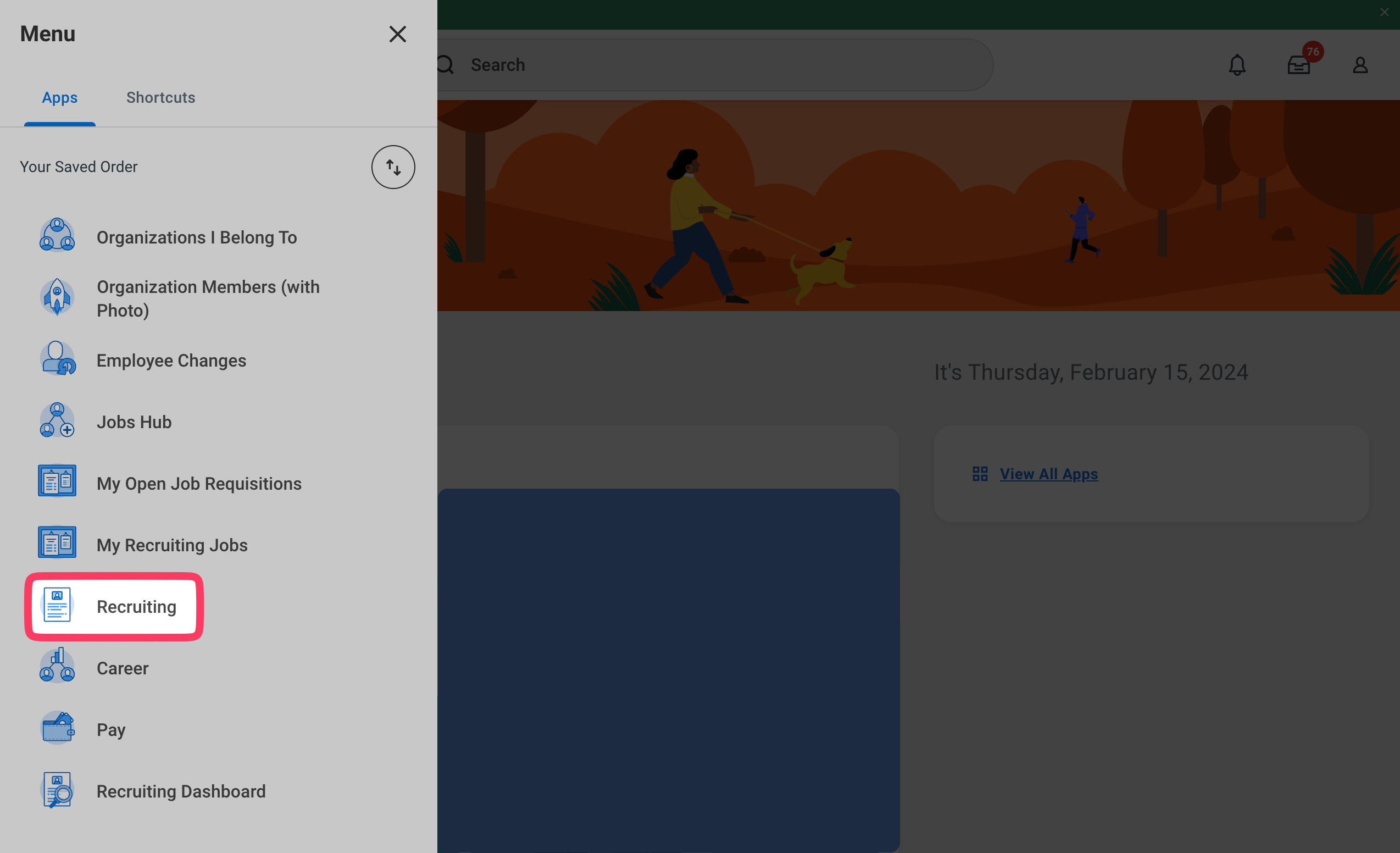Switch to the Shortcuts tab
1400x853 pixels.
click(x=161, y=98)
